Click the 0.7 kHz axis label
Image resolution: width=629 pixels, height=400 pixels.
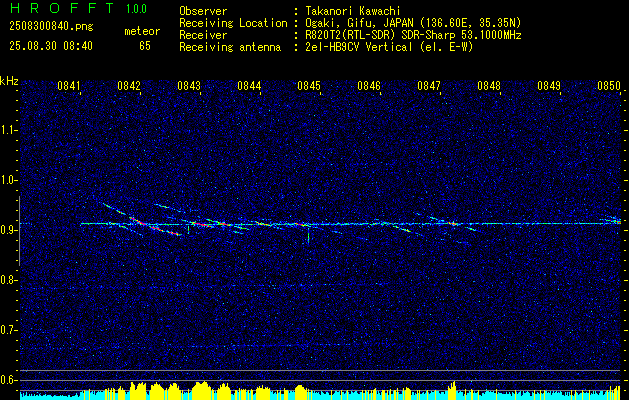click(x=9, y=330)
